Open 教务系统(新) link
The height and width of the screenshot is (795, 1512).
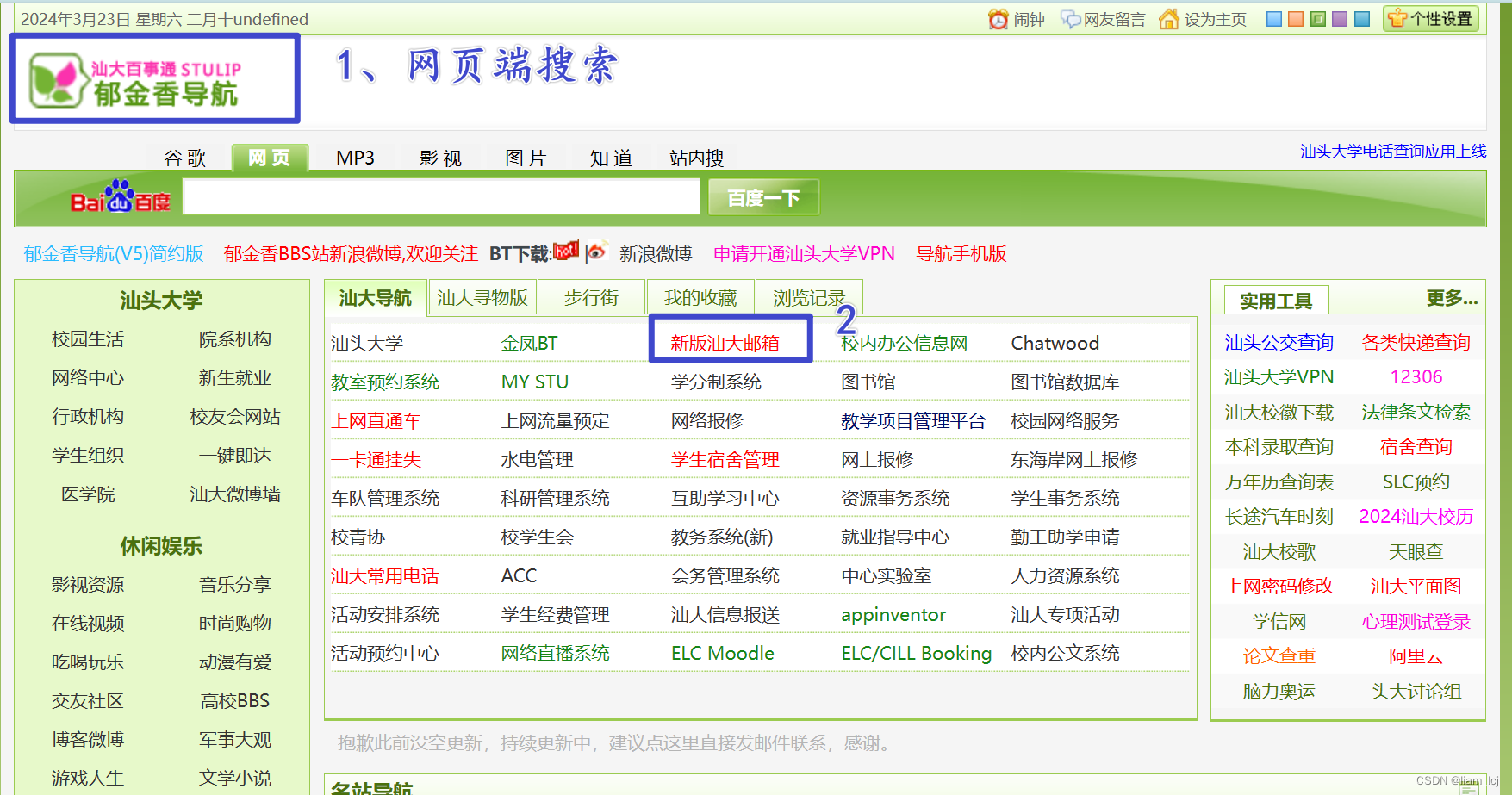[x=722, y=537]
